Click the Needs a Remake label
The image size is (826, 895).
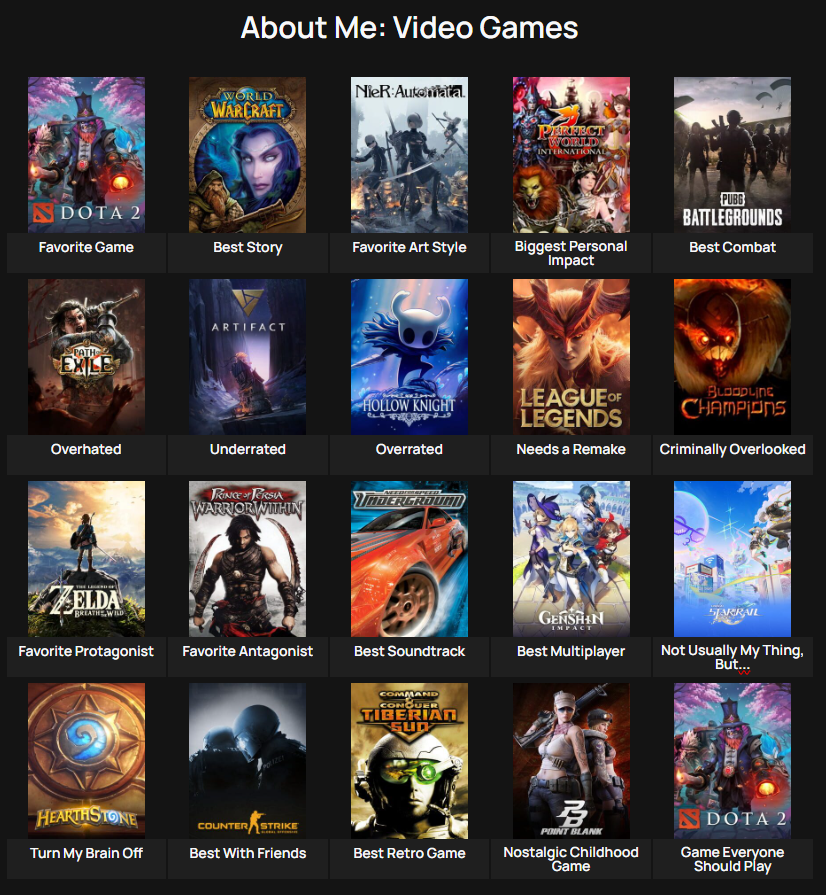[571, 449]
